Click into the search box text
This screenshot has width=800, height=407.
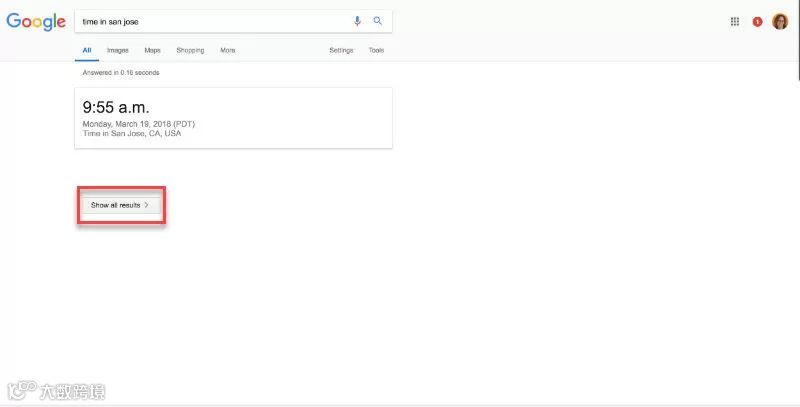point(110,22)
